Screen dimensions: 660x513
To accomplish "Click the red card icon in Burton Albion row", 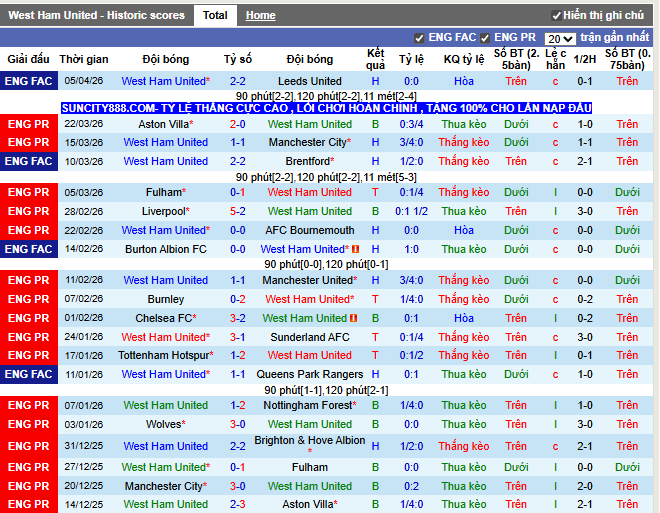I will pos(355,249).
